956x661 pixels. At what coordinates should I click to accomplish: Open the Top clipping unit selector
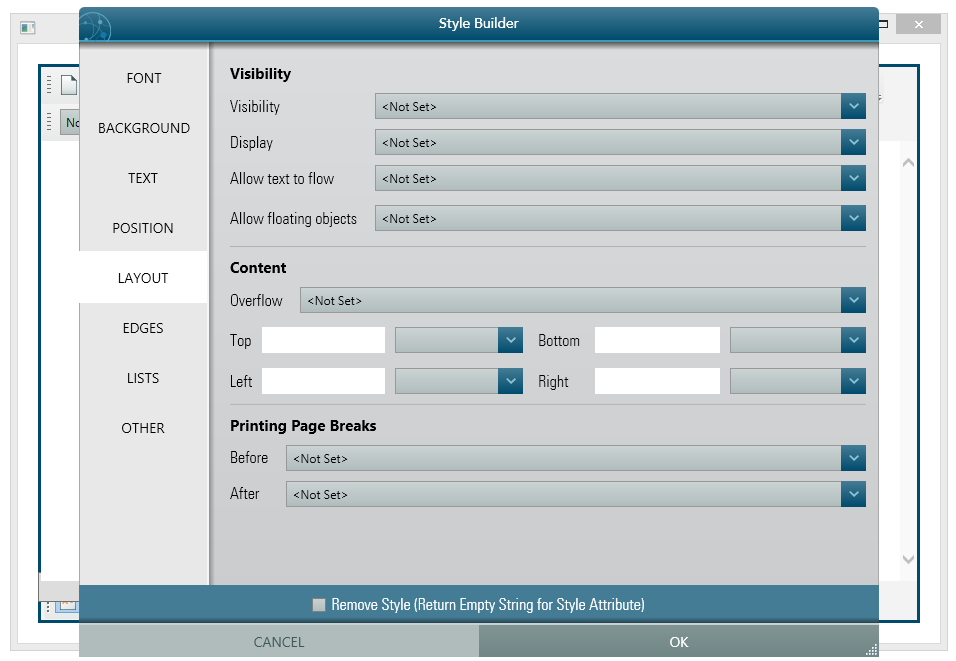[511, 340]
